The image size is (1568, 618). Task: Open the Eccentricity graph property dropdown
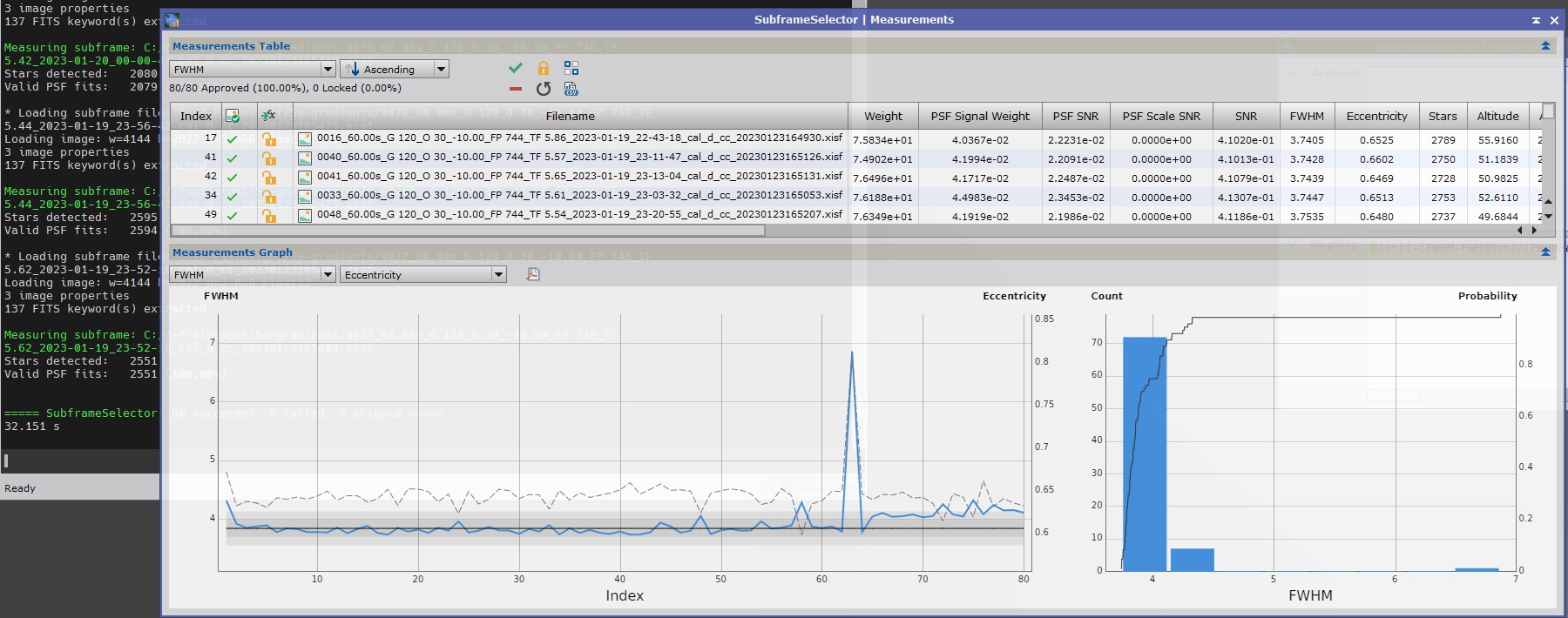pyautogui.click(x=423, y=275)
